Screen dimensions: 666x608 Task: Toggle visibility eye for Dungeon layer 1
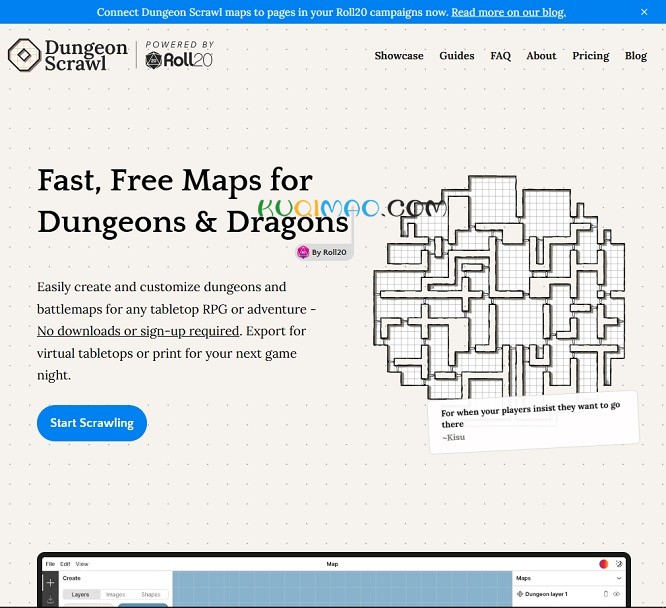(x=616, y=594)
